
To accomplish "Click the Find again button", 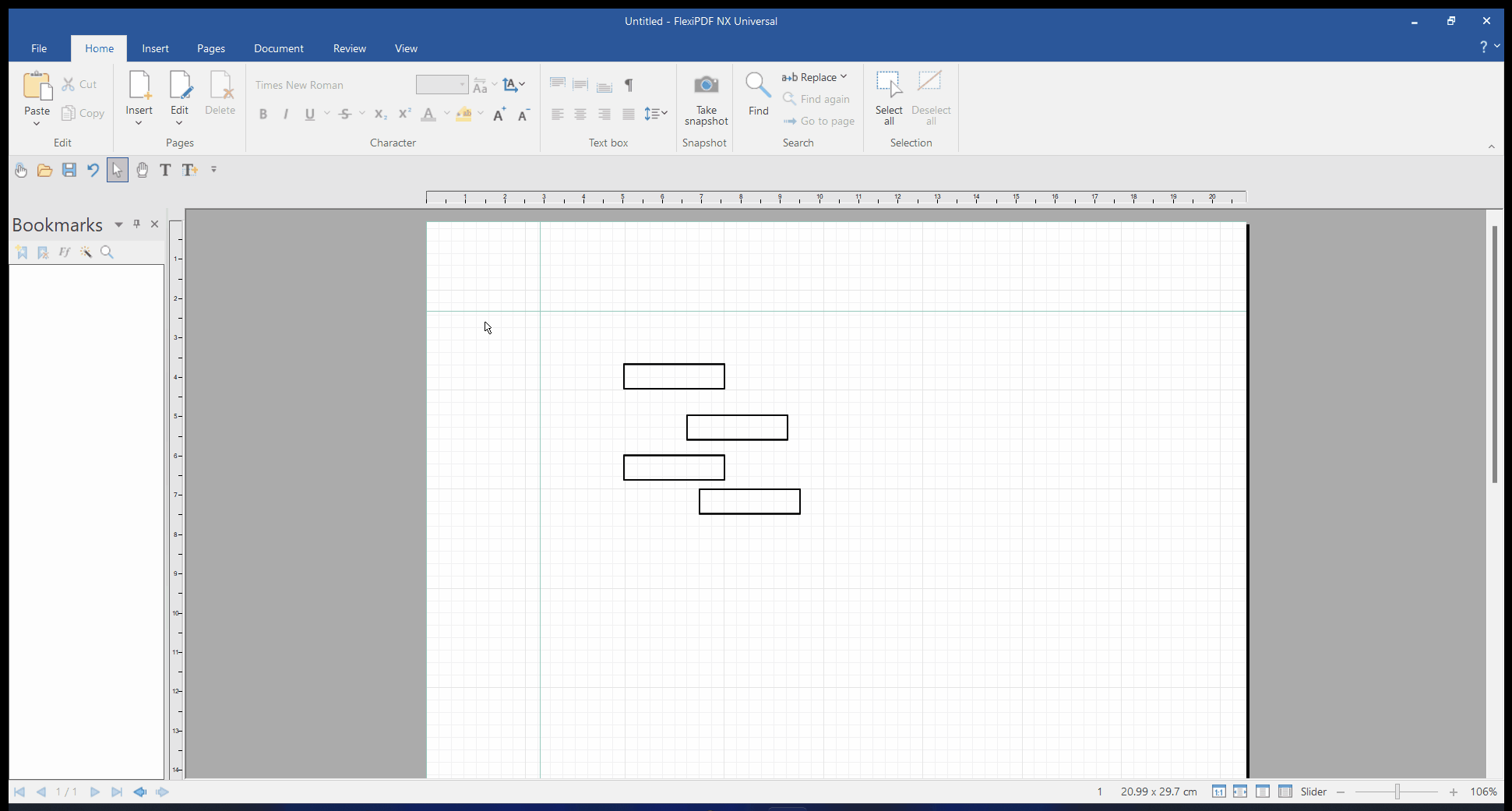I will [816, 99].
